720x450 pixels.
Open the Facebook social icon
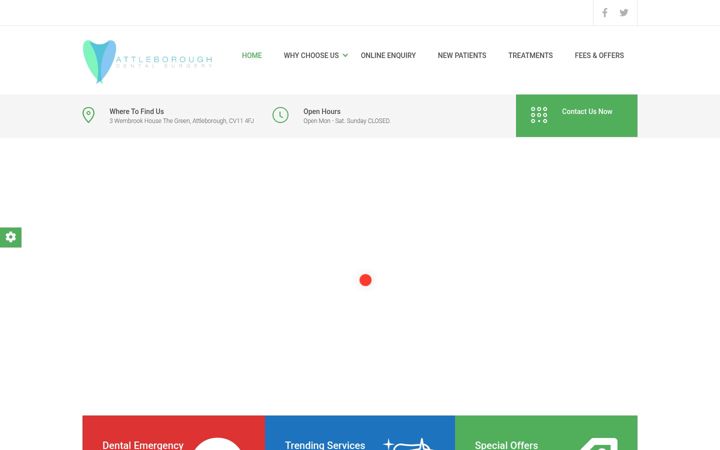[x=605, y=13]
